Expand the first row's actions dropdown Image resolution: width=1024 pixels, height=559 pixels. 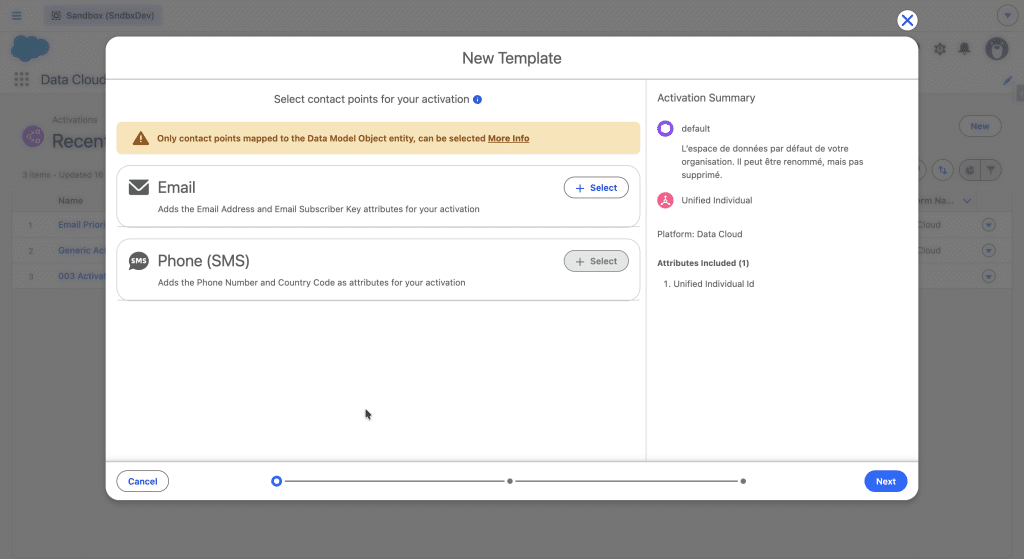(x=989, y=225)
